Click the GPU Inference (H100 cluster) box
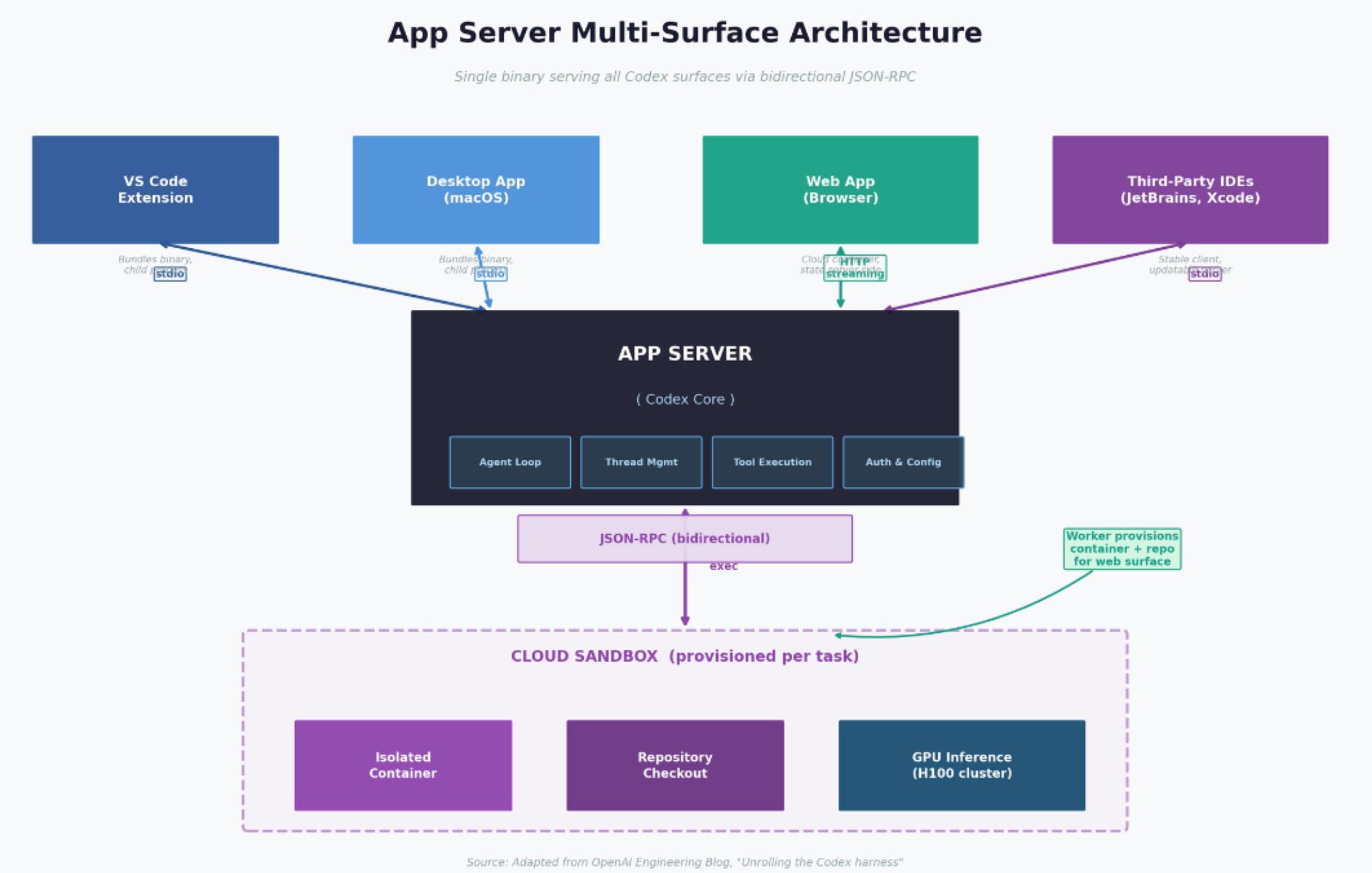 [x=962, y=765]
